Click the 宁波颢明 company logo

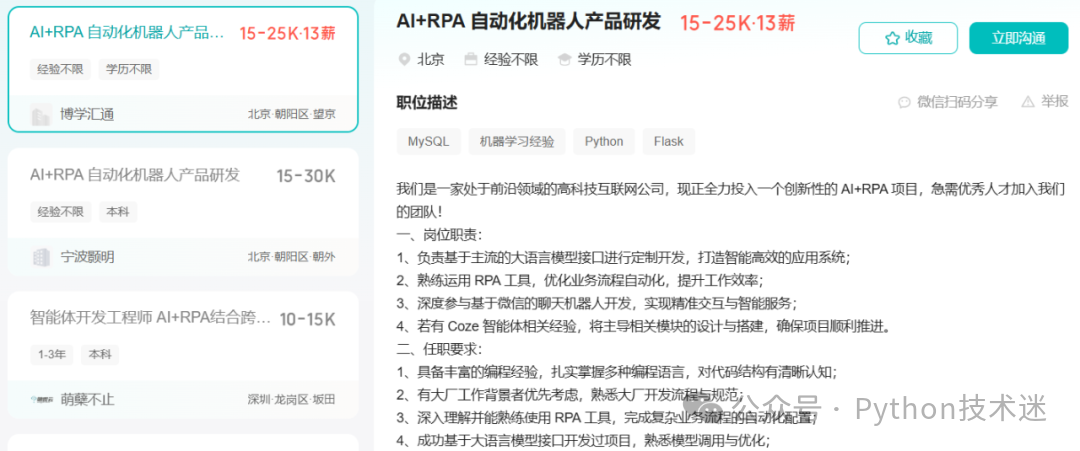point(41,258)
